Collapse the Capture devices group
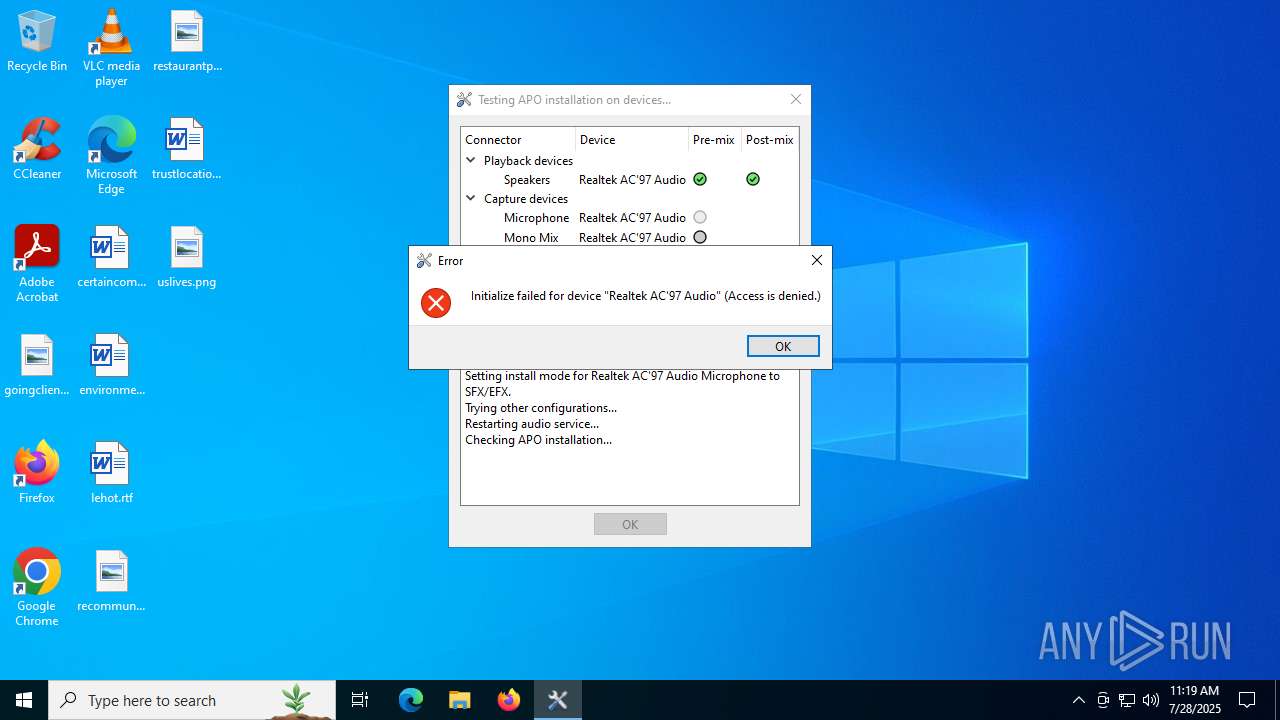This screenshot has height=720, width=1280. (471, 198)
